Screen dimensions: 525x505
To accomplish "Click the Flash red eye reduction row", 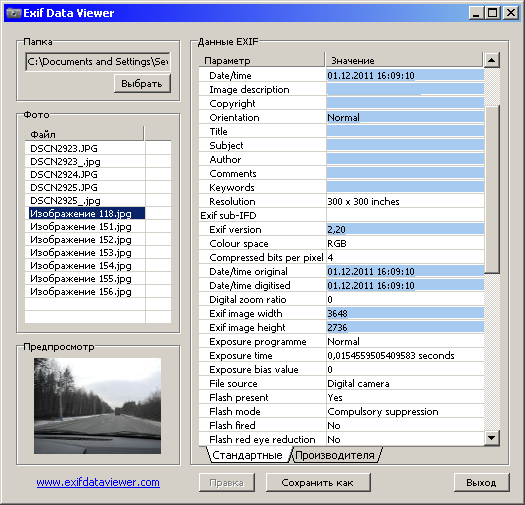I will [342, 439].
